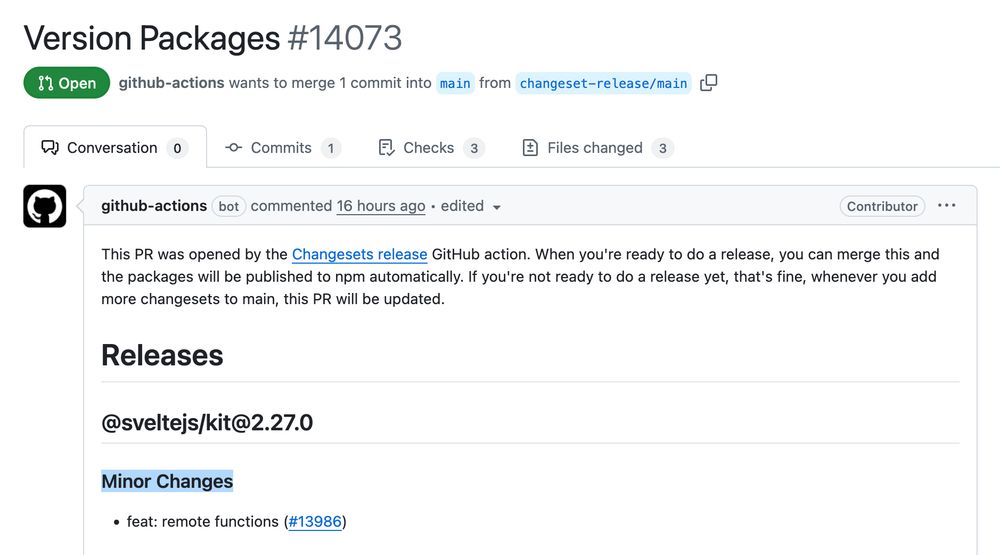
Task: Click the Conversation tab speech bubble icon
Action: 50,147
